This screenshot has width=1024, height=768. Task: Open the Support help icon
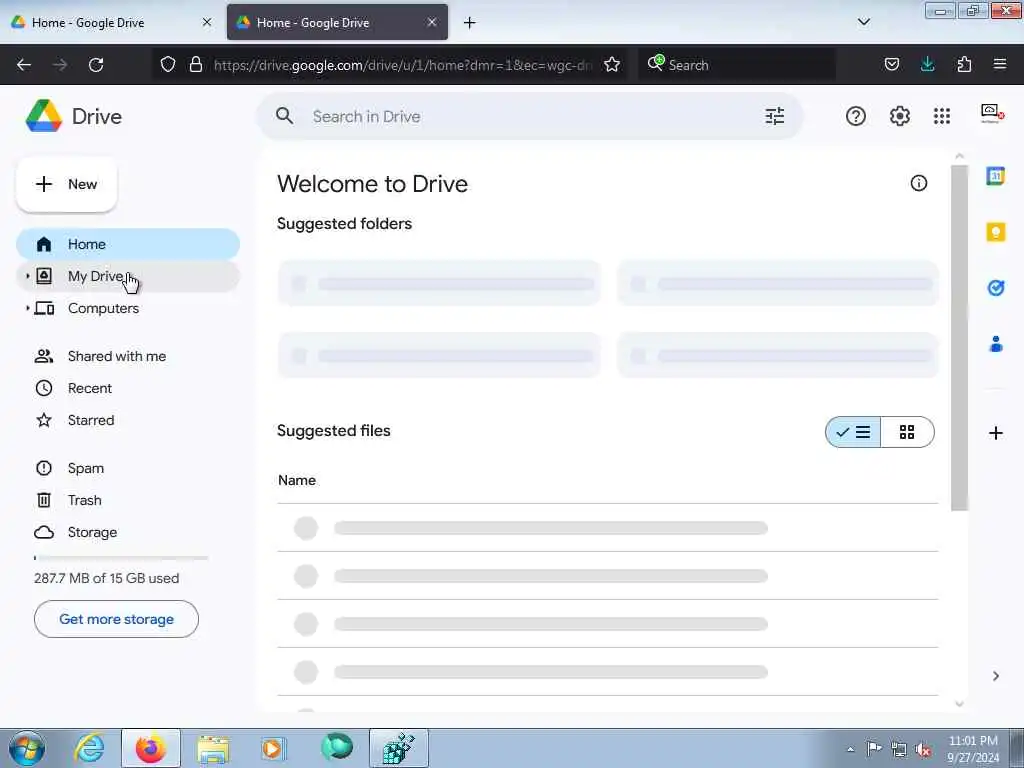pyautogui.click(x=856, y=116)
